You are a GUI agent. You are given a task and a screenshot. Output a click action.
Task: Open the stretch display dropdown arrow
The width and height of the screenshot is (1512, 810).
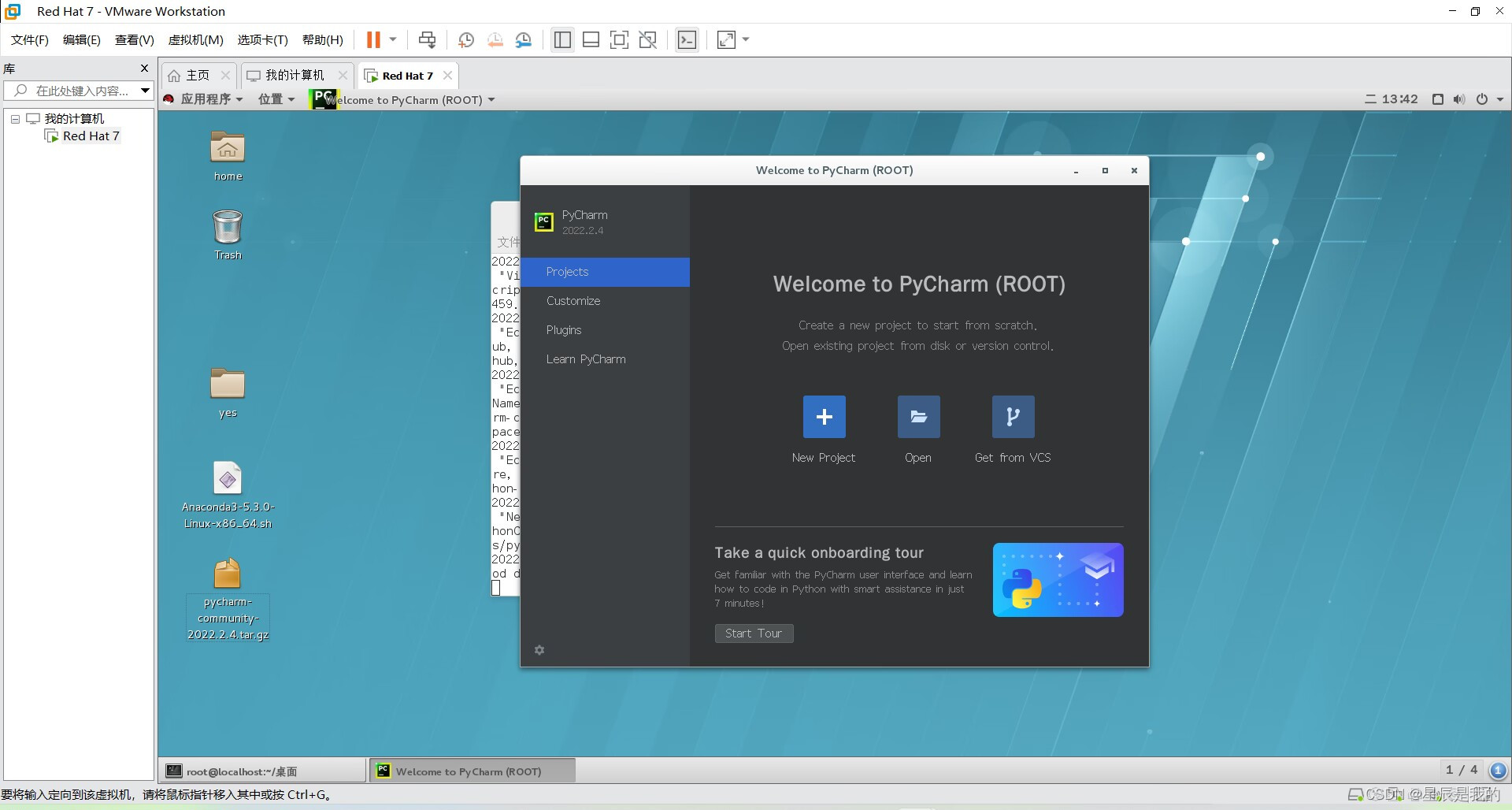point(746,39)
